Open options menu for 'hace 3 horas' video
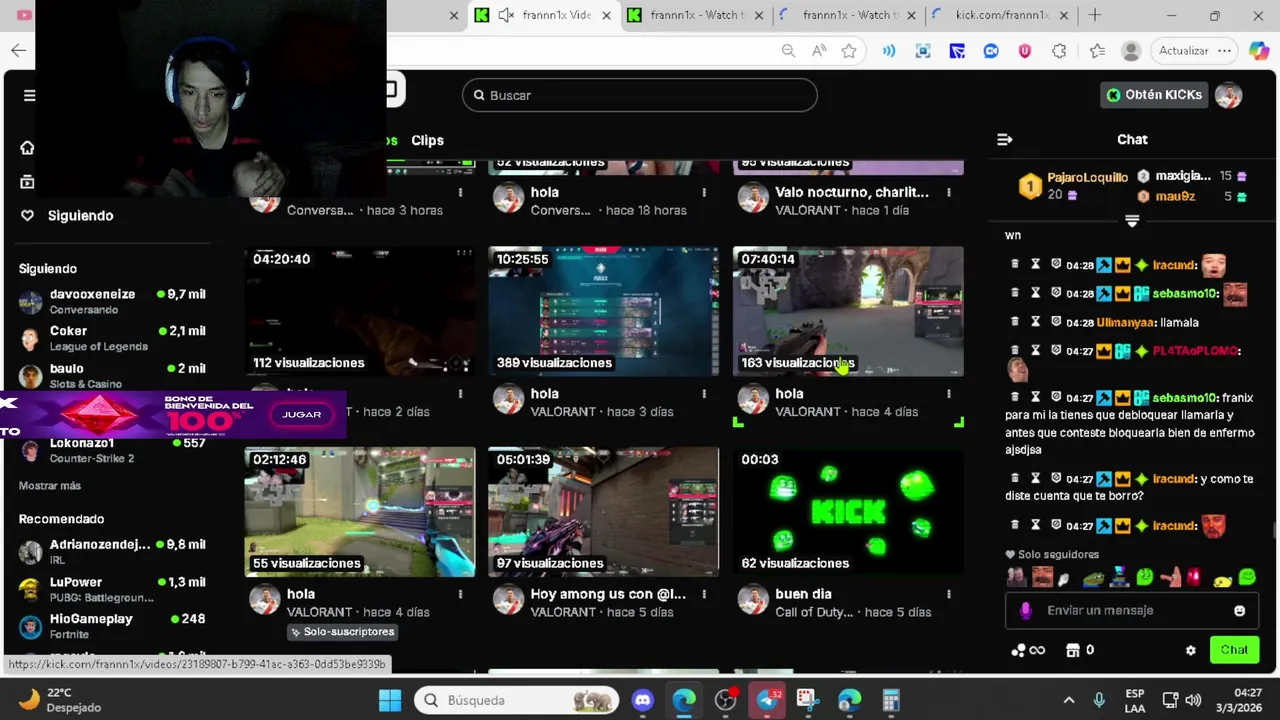 pyautogui.click(x=460, y=192)
